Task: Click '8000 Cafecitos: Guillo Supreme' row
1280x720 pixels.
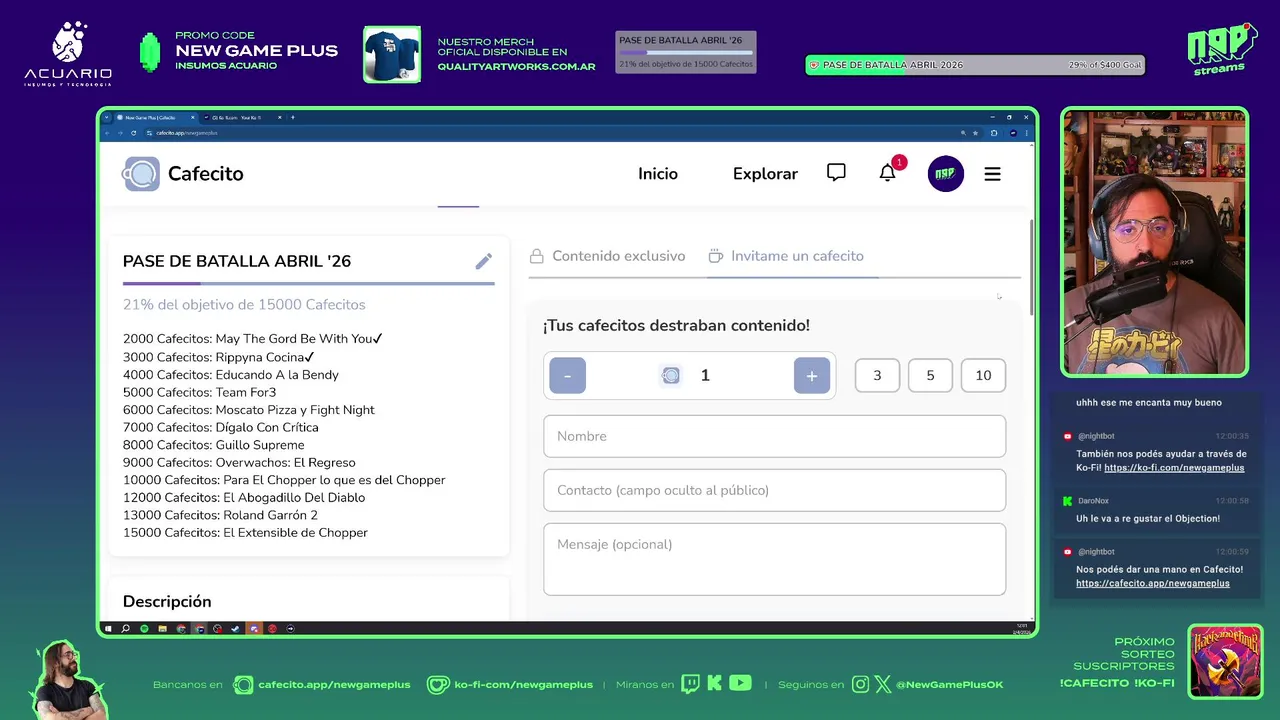Action: pos(214,445)
